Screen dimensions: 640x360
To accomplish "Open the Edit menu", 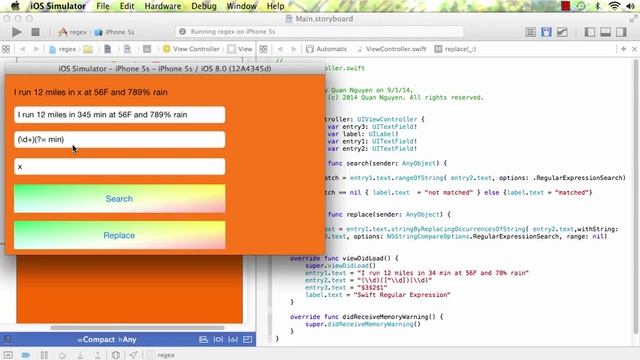I will (127, 6).
